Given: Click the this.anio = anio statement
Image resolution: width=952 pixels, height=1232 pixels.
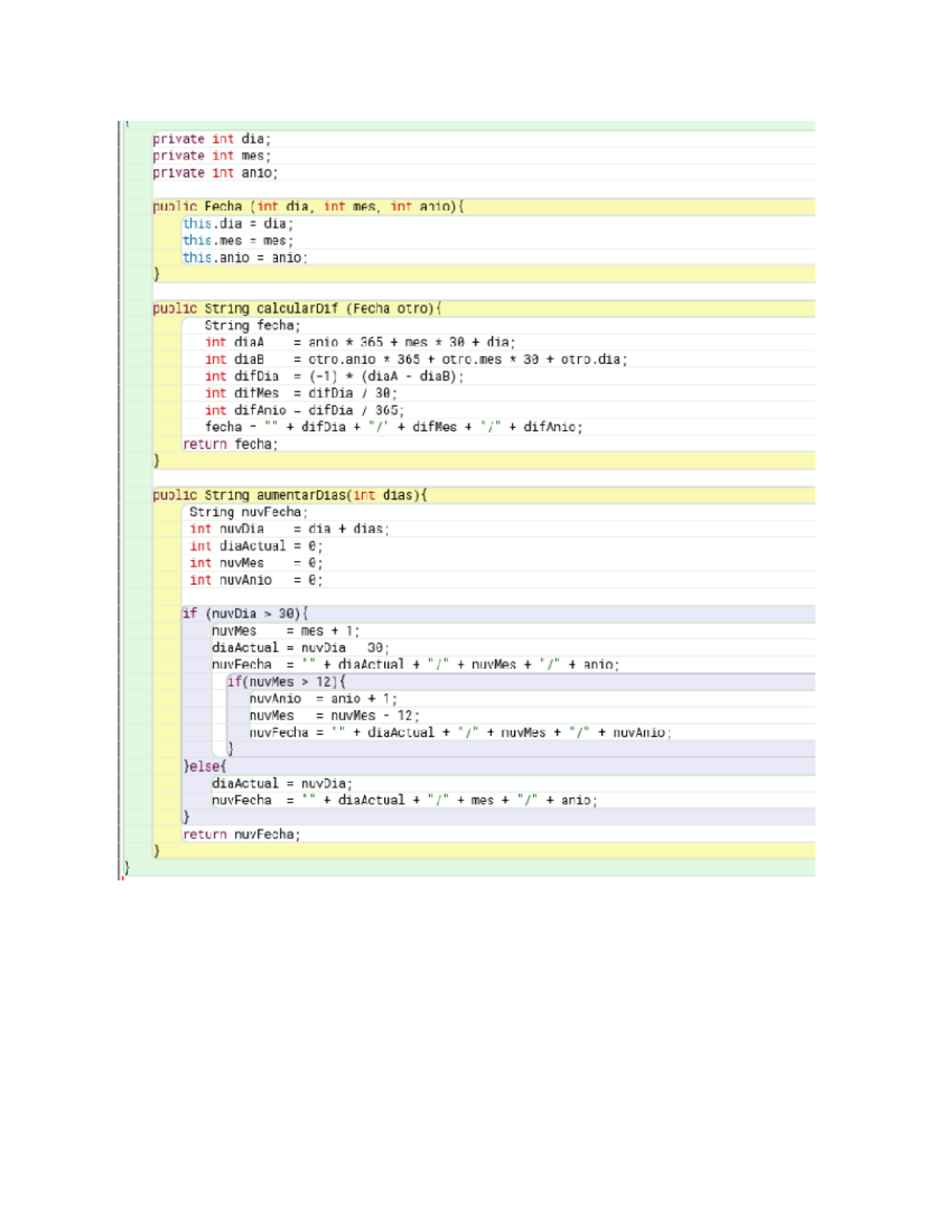Looking at the screenshot, I should click(x=244, y=258).
